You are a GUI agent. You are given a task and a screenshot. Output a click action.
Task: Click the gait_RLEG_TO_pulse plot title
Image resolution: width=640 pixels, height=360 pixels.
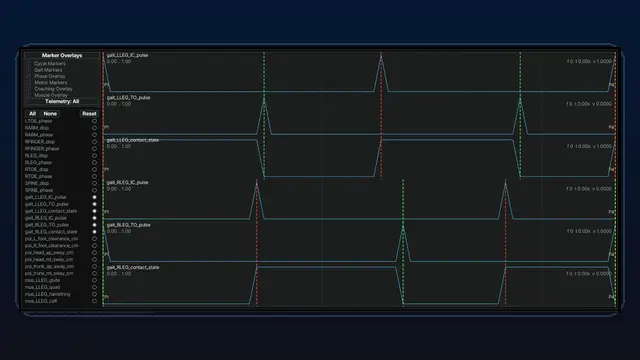point(128,225)
